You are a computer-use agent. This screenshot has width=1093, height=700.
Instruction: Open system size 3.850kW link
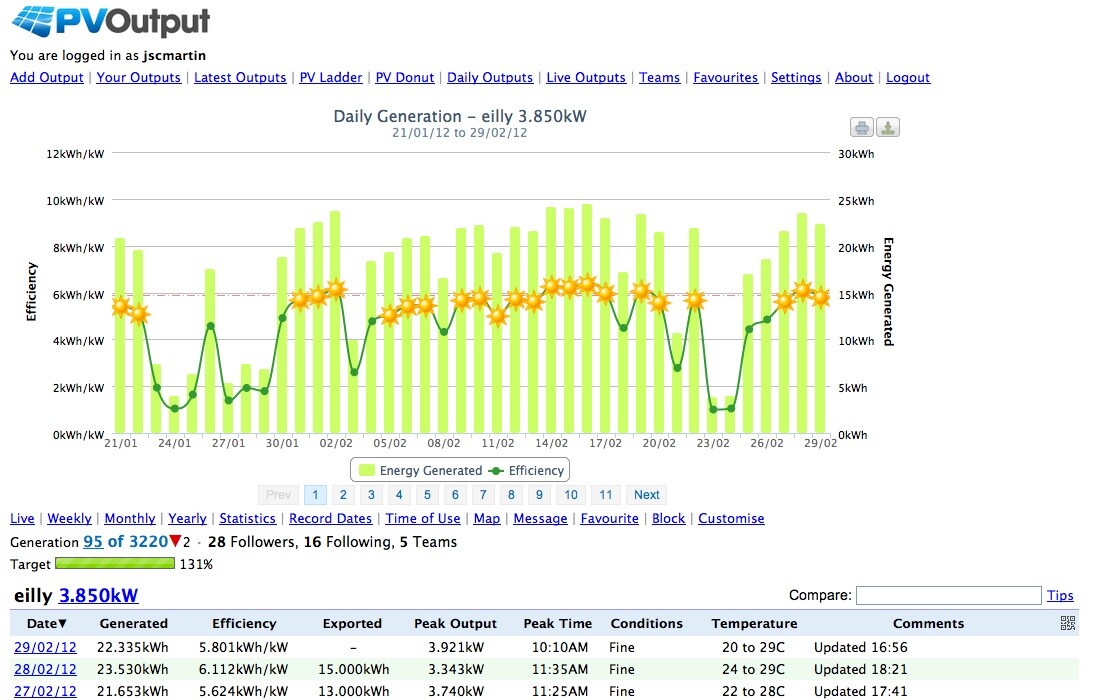(x=98, y=595)
